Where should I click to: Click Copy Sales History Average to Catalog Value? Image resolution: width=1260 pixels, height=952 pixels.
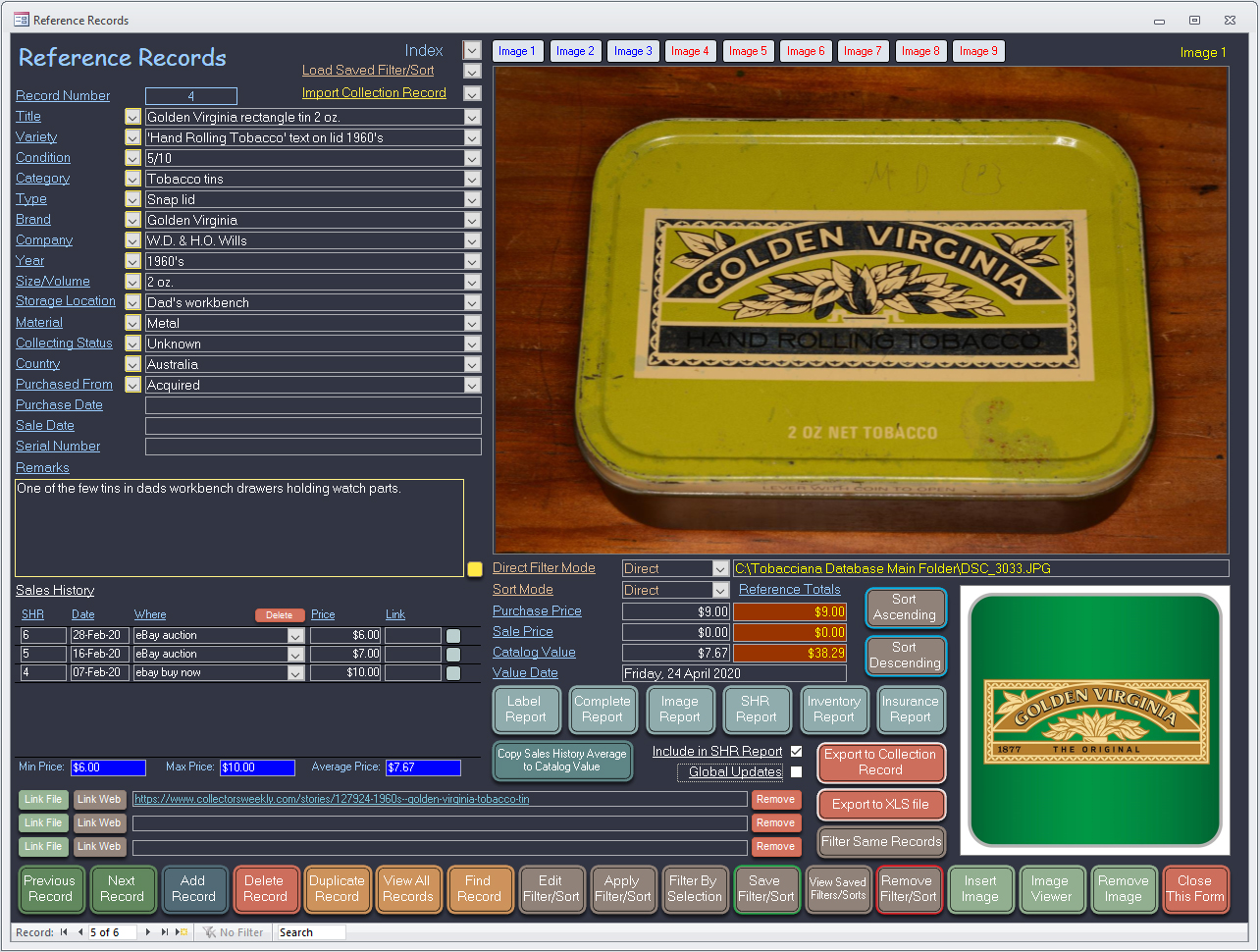[562, 761]
